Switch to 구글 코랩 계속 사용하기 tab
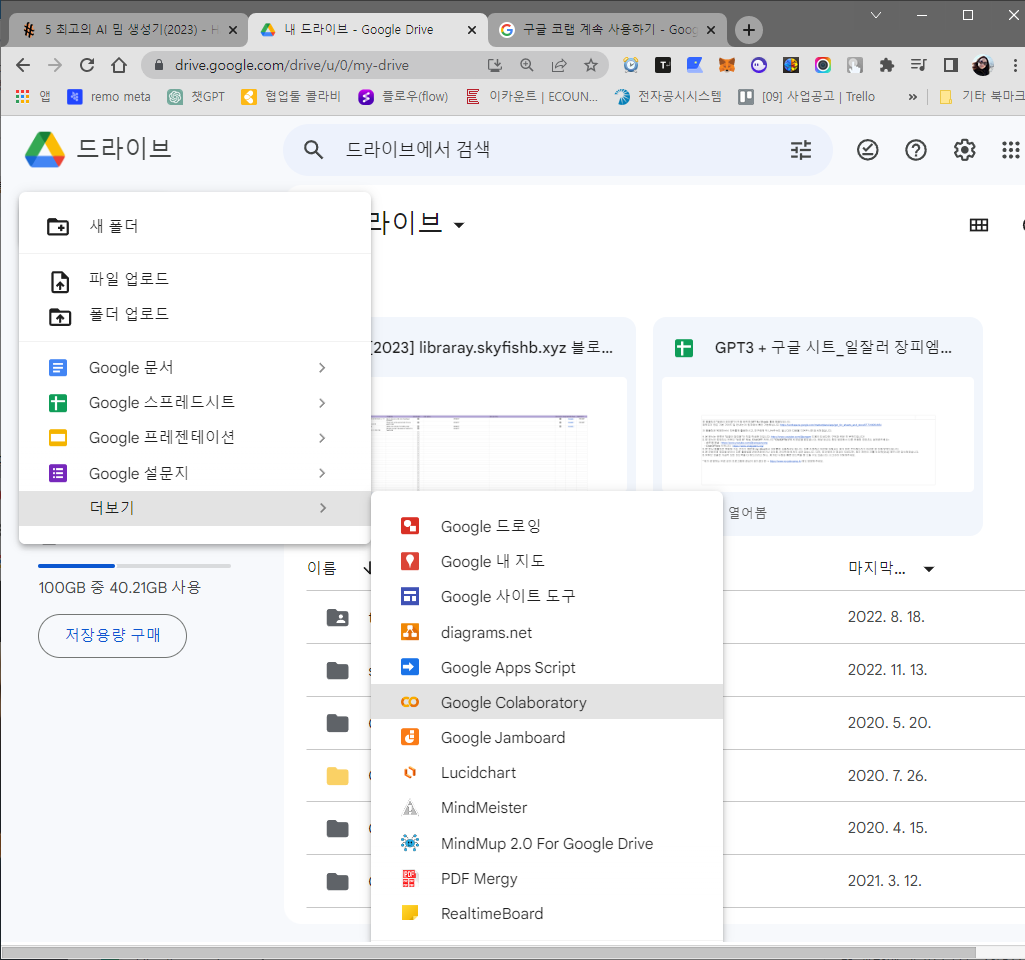Image resolution: width=1025 pixels, height=960 pixels. [x=607, y=29]
